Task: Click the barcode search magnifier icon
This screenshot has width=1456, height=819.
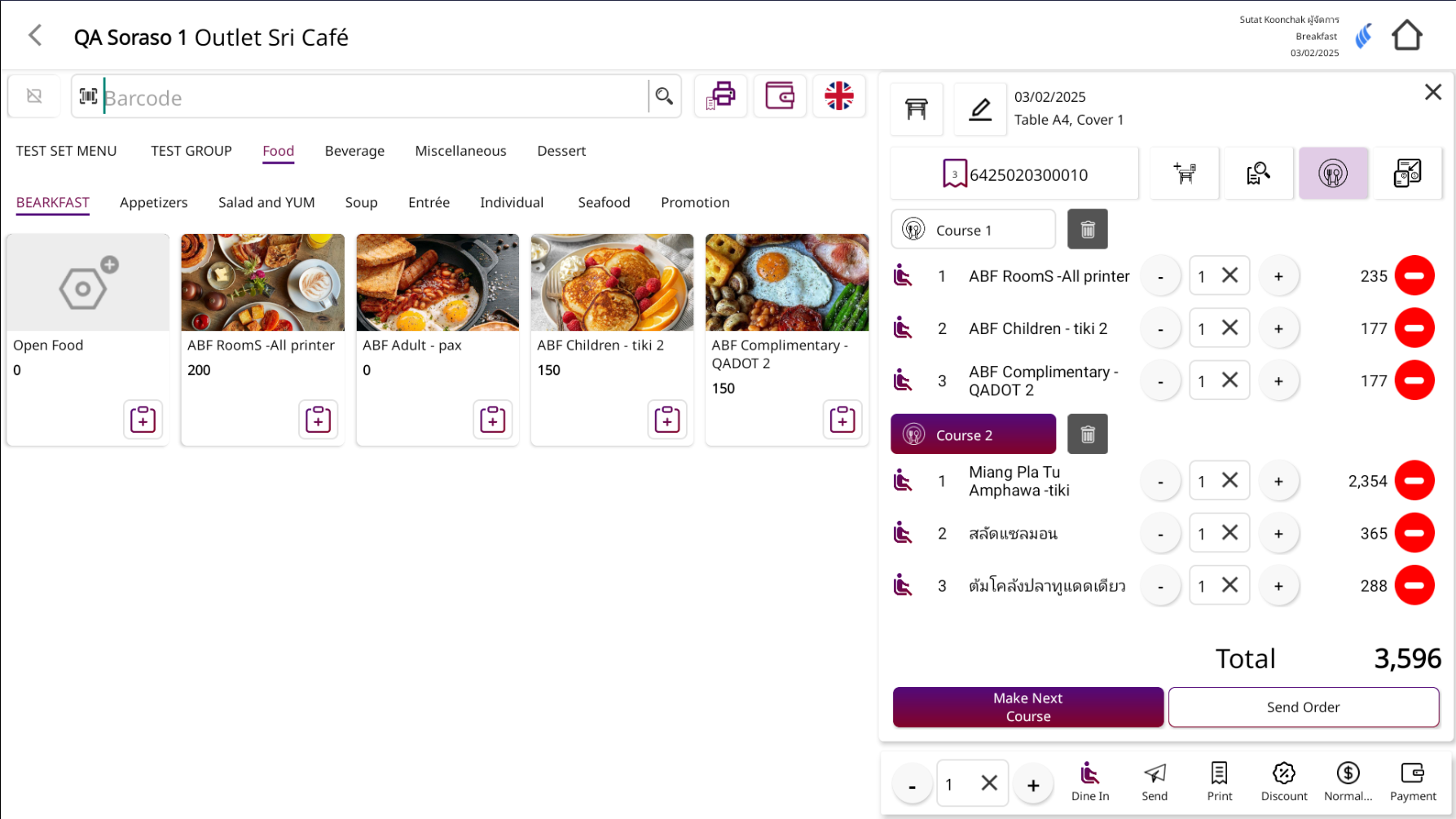Action: coord(664,97)
